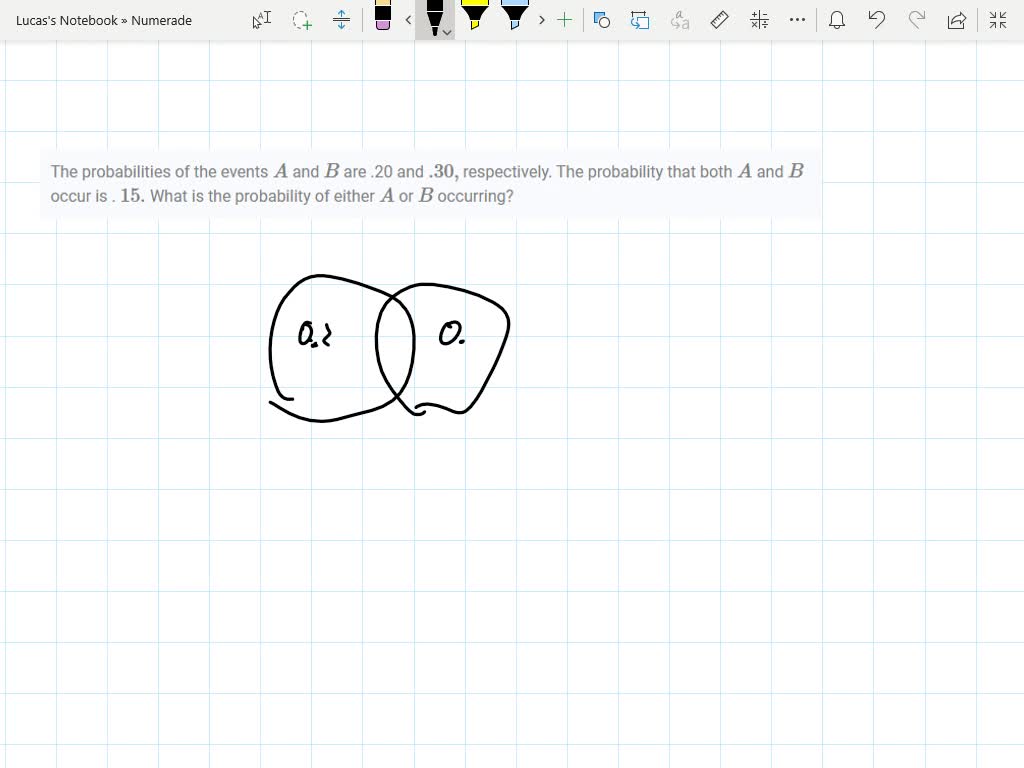Click the Insert Space tool

point(341,20)
